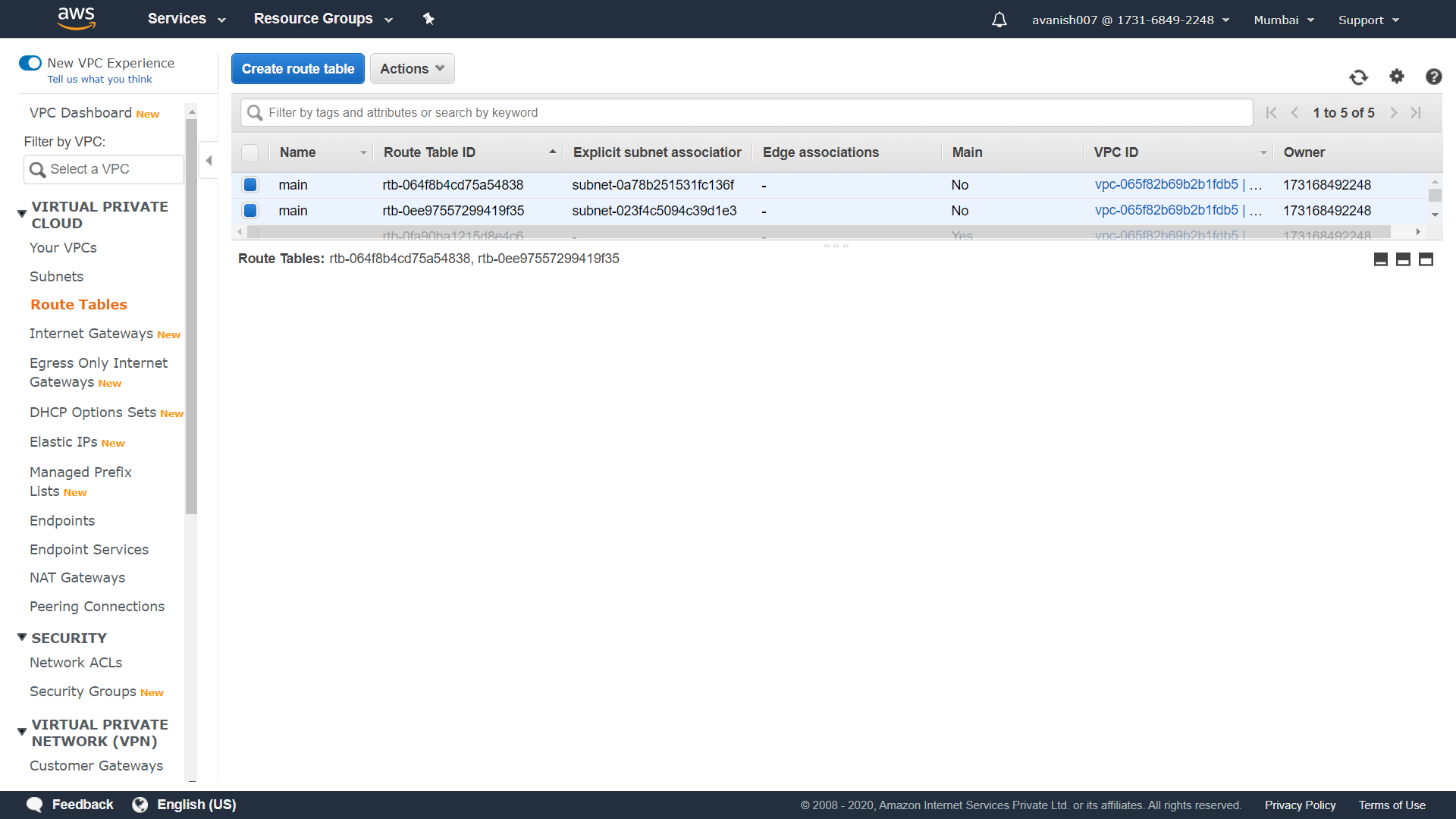
Task: Collapse the sidebar with the arrow handle
Action: pos(209,161)
